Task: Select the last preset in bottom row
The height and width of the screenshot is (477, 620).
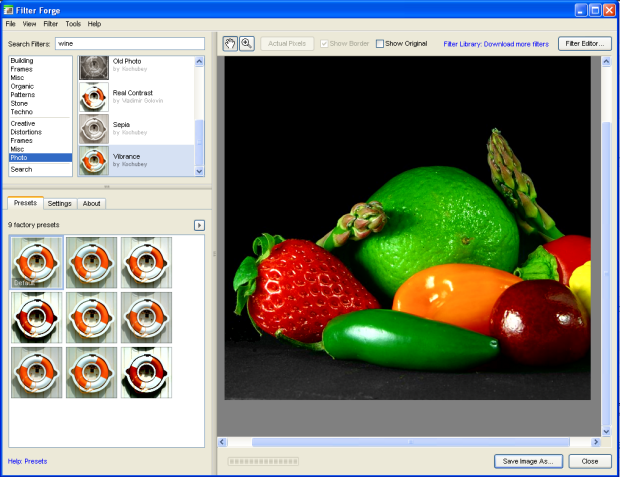Action: (146, 373)
